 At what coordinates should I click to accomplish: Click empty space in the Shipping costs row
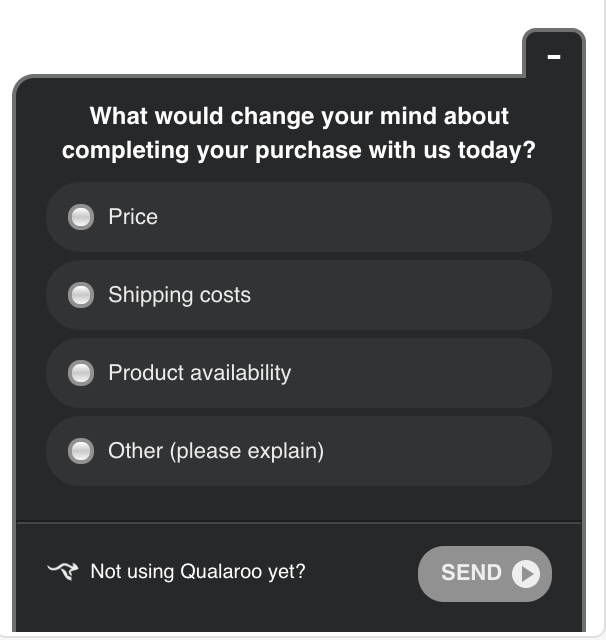400,295
